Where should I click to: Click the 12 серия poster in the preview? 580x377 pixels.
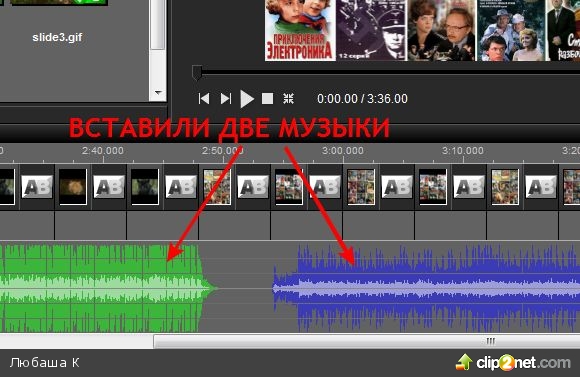[371, 30]
